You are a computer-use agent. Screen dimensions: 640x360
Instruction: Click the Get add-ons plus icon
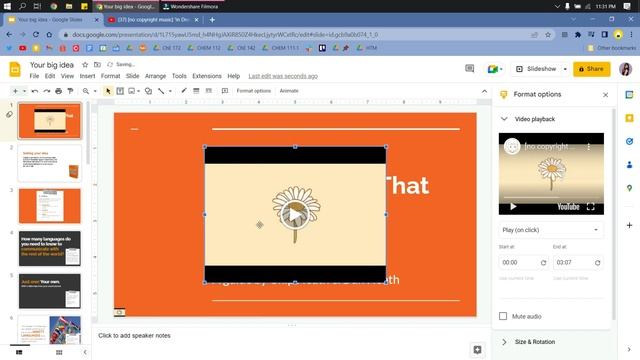click(x=629, y=225)
